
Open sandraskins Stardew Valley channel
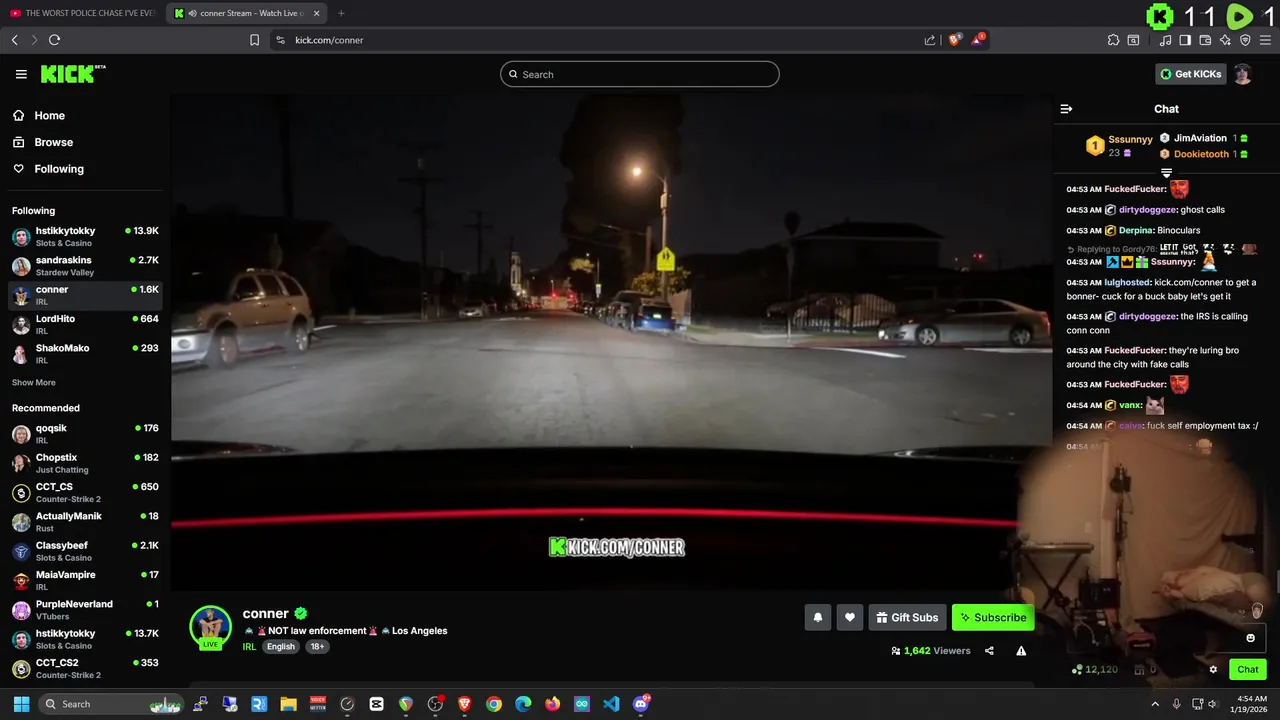pos(85,265)
